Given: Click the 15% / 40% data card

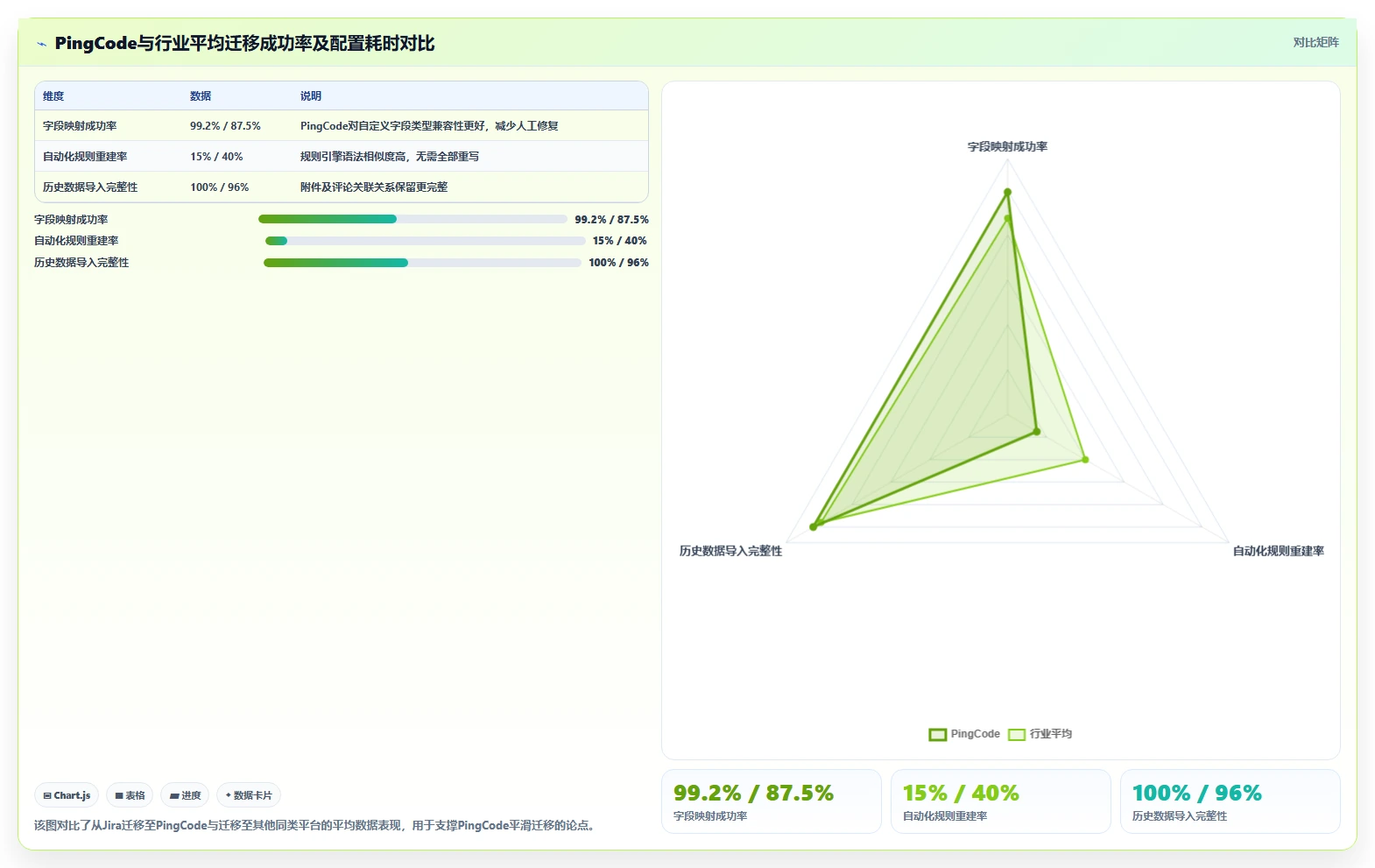Looking at the screenshot, I should [x=1001, y=801].
